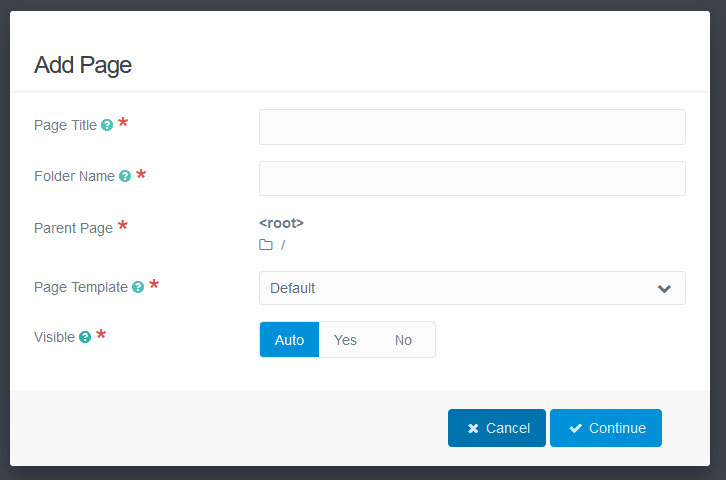Click the Folder Name help icon
The width and height of the screenshot is (726, 480).
pyautogui.click(x=125, y=176)
